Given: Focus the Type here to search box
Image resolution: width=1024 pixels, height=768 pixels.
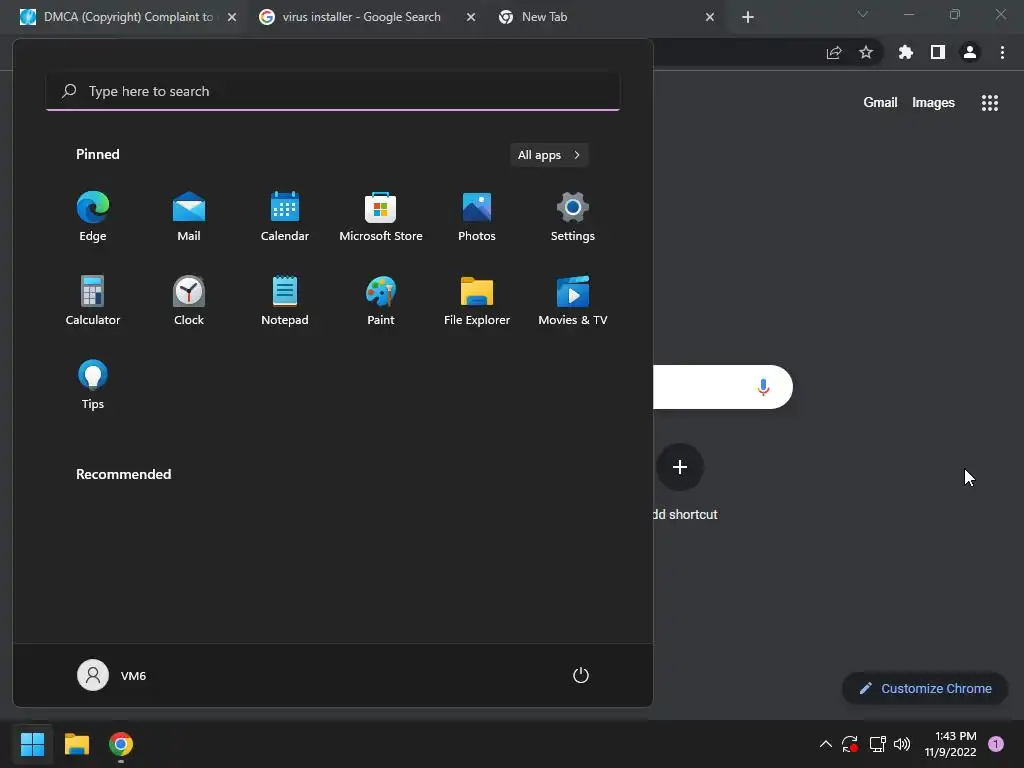Looking at the screenshot, I should pyautogui.click(x=333, y=91).
